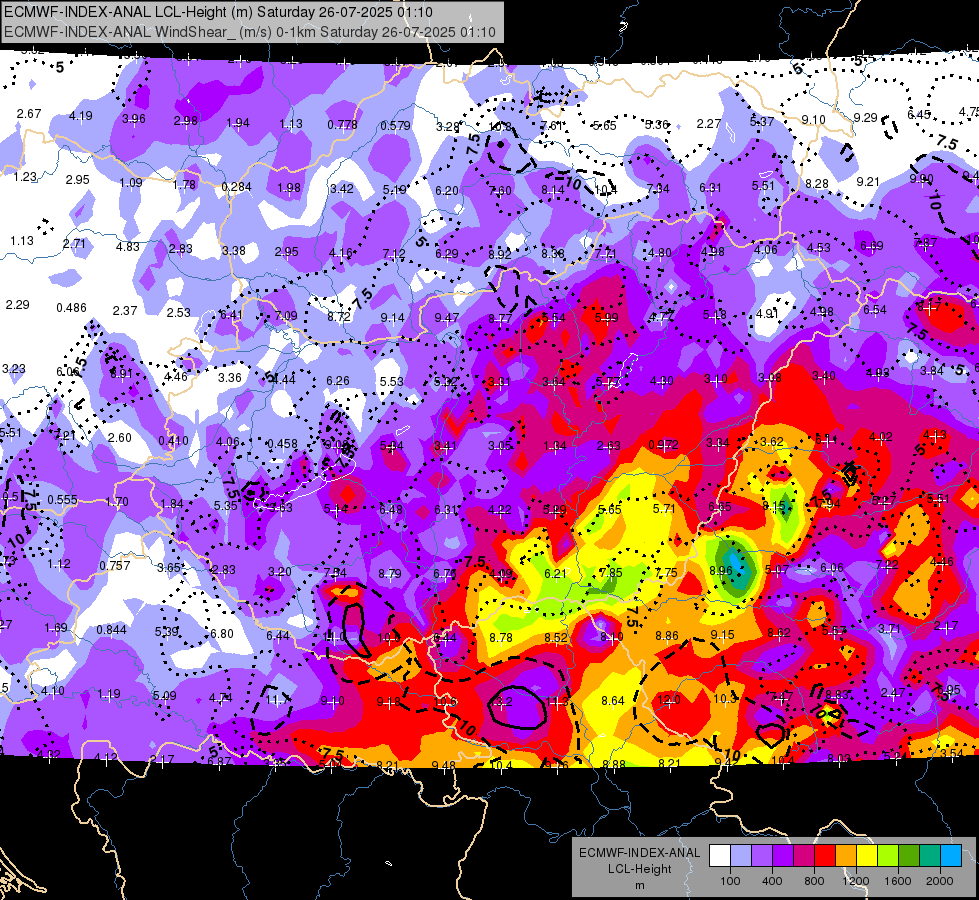Click the wind shear value 0.284
The image size is (979, 900).
coord(237,187)
